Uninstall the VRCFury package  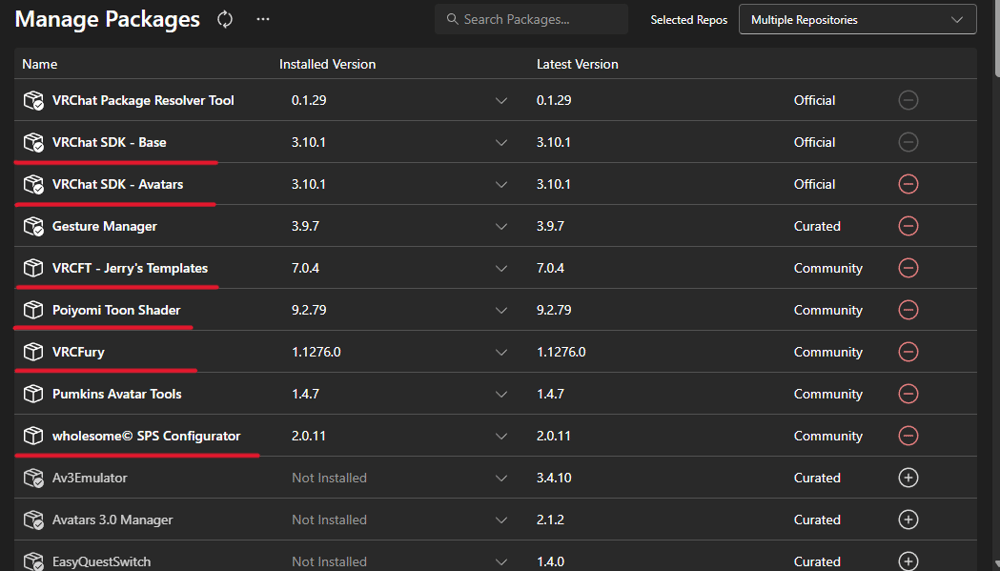tap(908, 352)
